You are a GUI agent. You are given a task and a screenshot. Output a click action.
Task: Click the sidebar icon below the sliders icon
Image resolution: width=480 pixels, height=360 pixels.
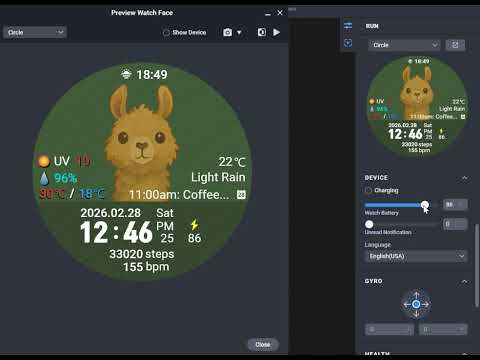pyautogui.click(x=348, y=43)
